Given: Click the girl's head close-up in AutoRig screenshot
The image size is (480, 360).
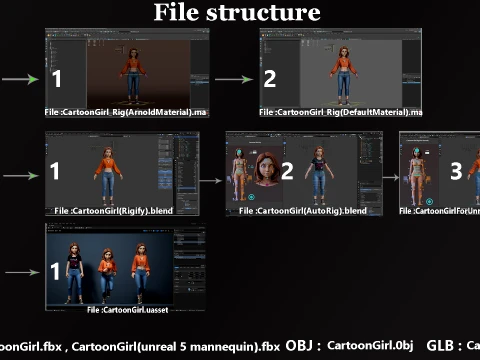Looking at the screenshot, I should coord(266,169).
